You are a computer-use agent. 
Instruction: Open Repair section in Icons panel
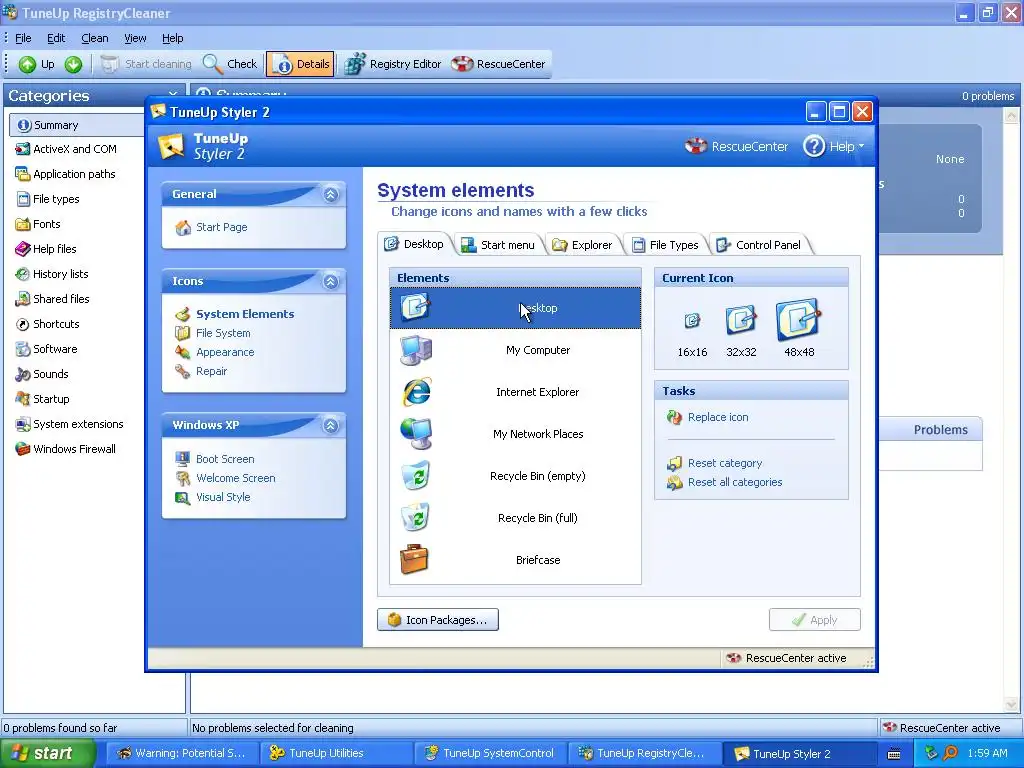coord(201,371)
